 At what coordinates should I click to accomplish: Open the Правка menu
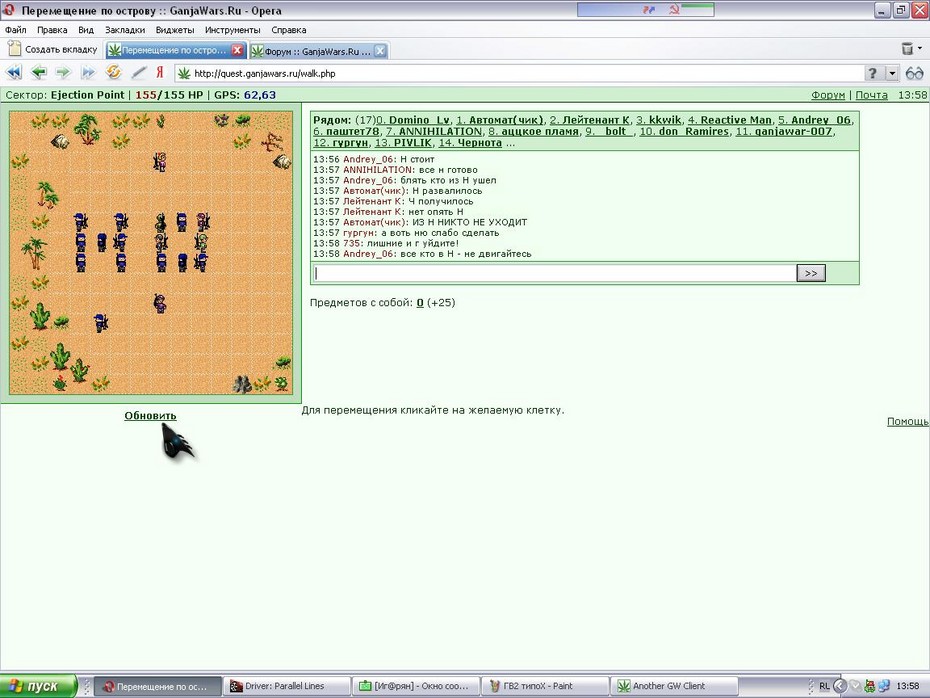[x=52, y=30]
